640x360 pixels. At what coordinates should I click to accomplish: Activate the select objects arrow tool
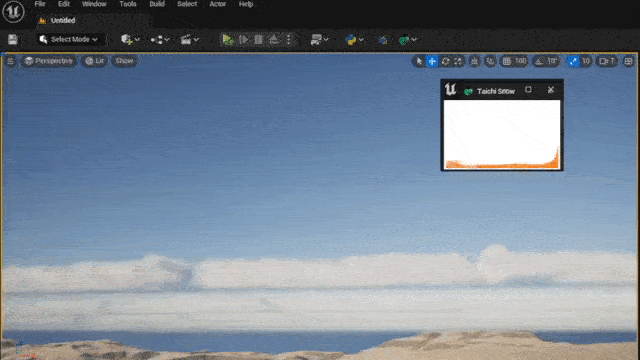click(419, 61)
